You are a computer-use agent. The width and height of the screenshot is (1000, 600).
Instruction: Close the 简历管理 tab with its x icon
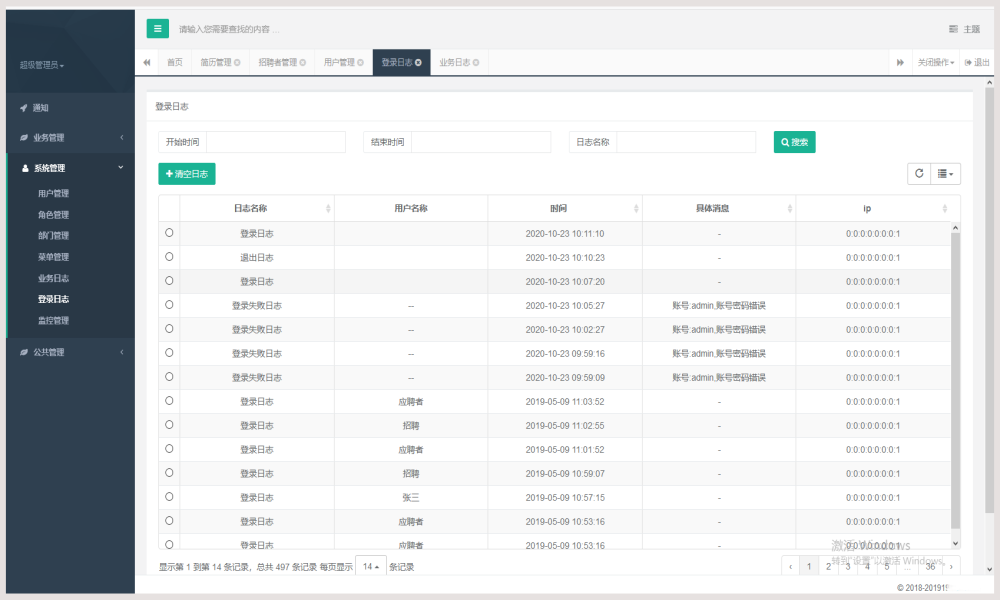click(x=237, y=62)
